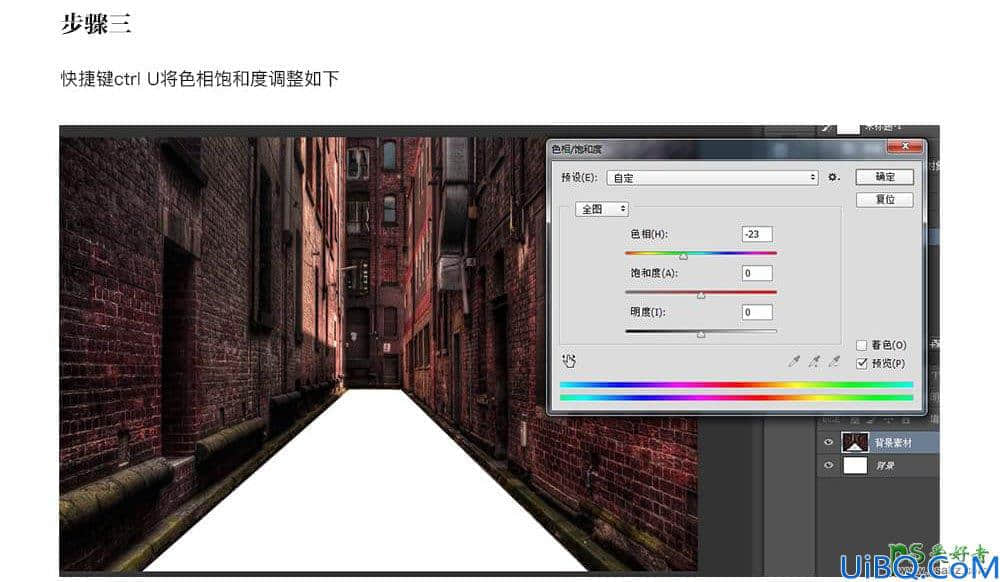This screenshot has height=582, width=1000.
Task: Click the 背景素材 layer name
Action: coord(893,442)
